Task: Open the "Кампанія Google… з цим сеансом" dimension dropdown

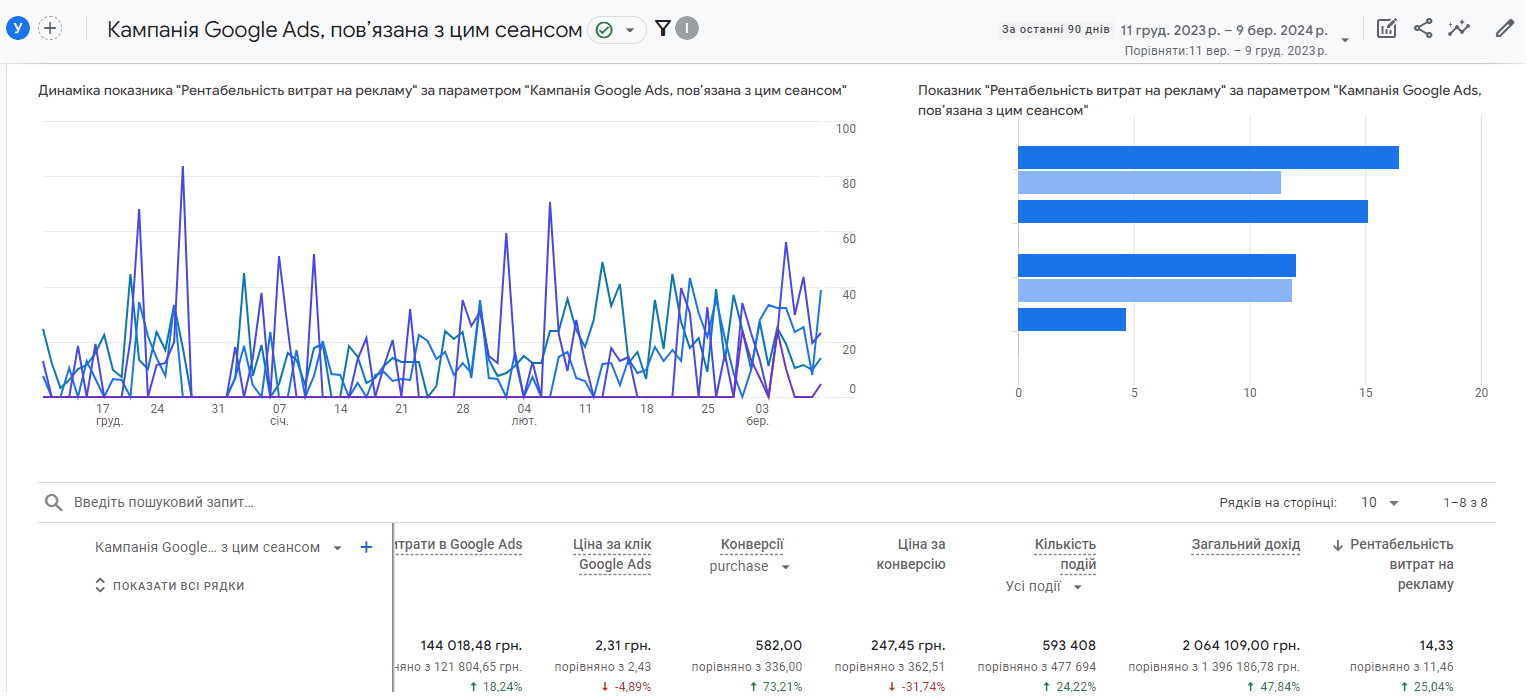Action: tap(219, 547)
